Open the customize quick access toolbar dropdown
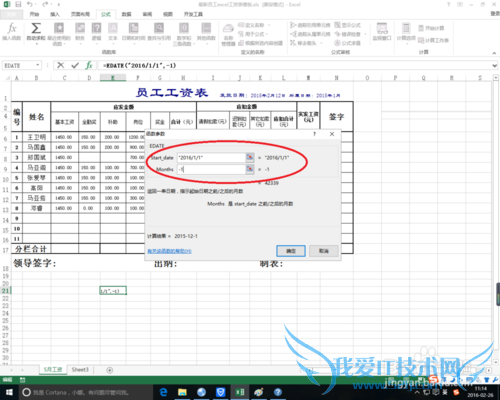 coord(59,5)
